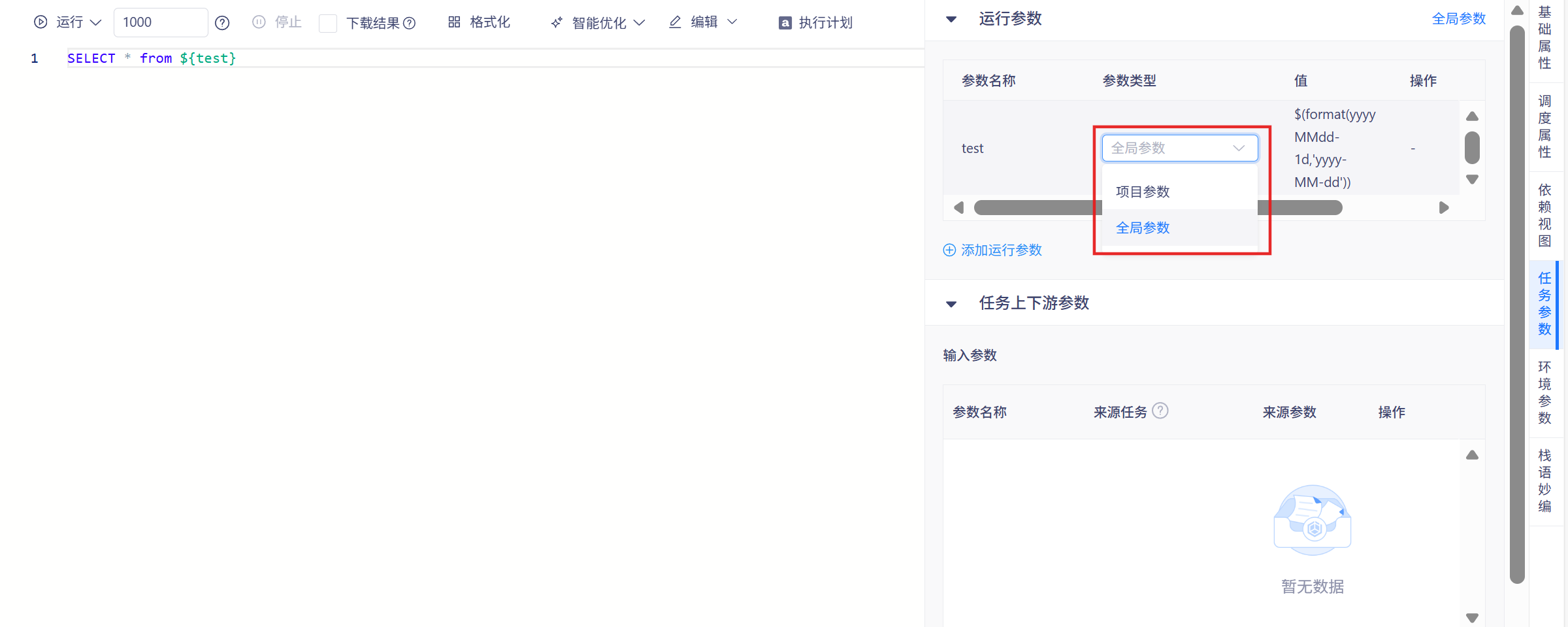Click the up scroll arrow next to test row
The width and height of the screenshot is (1568, 627).
click(x=1472, y=116)
